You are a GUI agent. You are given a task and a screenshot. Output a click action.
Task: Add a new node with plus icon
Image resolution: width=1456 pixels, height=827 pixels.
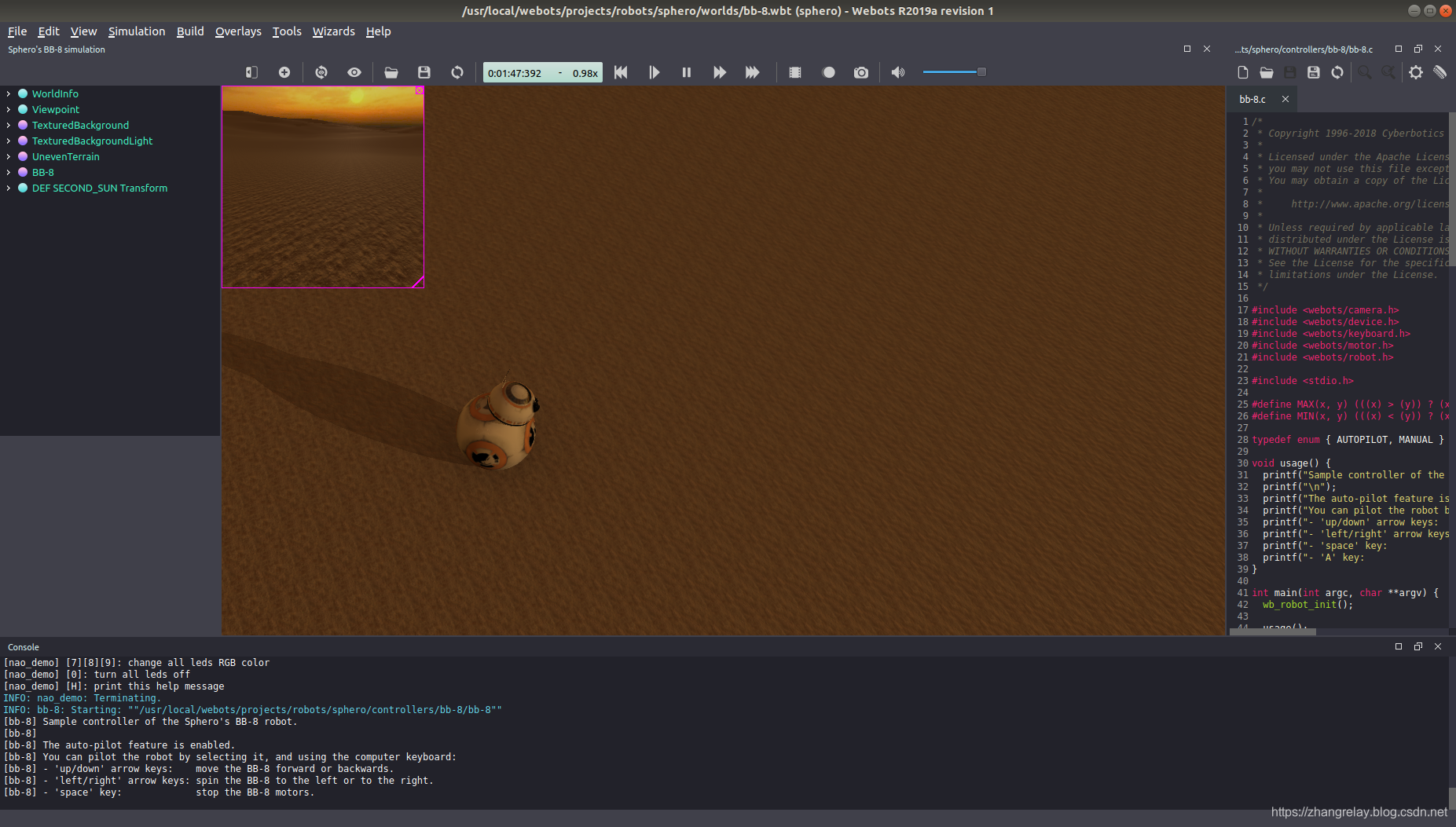284,72
